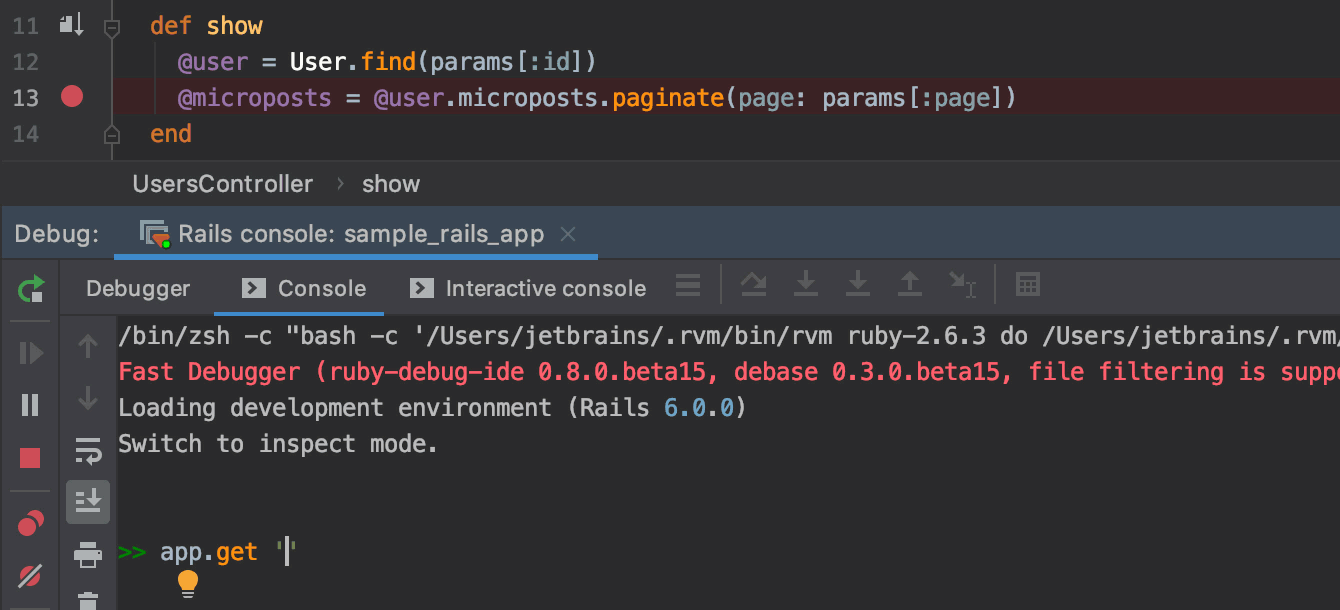The height and width of the screenshot is (610, 1340).
Task: Collapse the show method code fold
Action: [111, 25]
